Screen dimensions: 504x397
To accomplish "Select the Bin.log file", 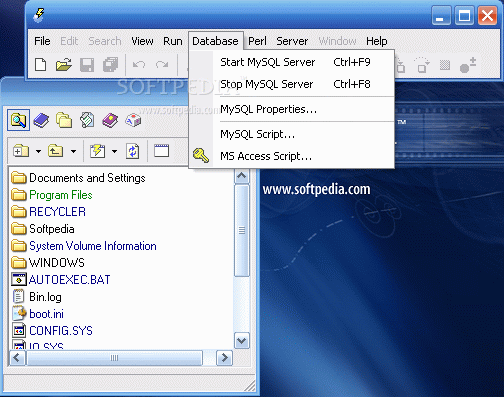I will coord(37,297).
